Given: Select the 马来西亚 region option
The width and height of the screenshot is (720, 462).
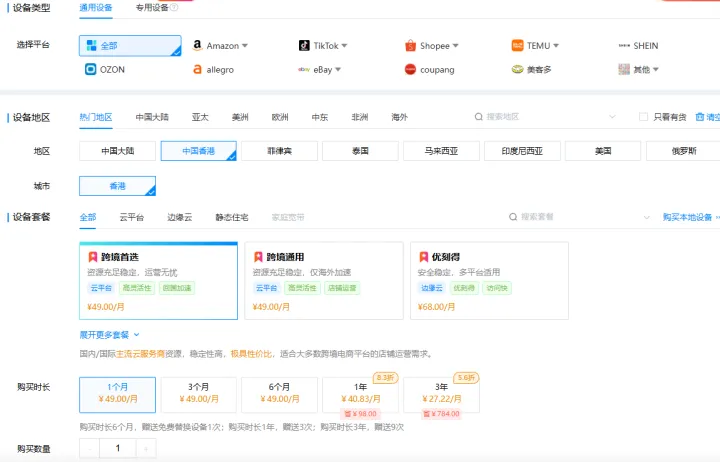Looking at the screenshot, I should (x=441, y=151).
